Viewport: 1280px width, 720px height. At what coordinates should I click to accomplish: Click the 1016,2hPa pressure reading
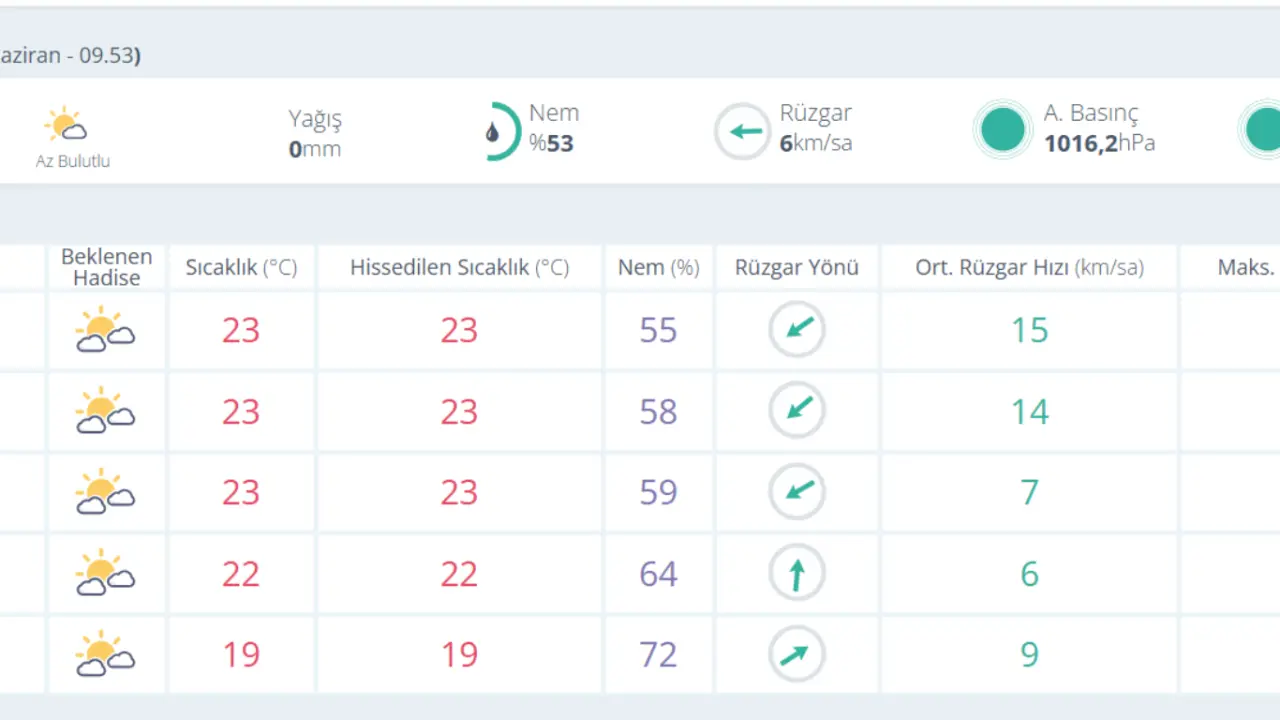coord(1099,144)
